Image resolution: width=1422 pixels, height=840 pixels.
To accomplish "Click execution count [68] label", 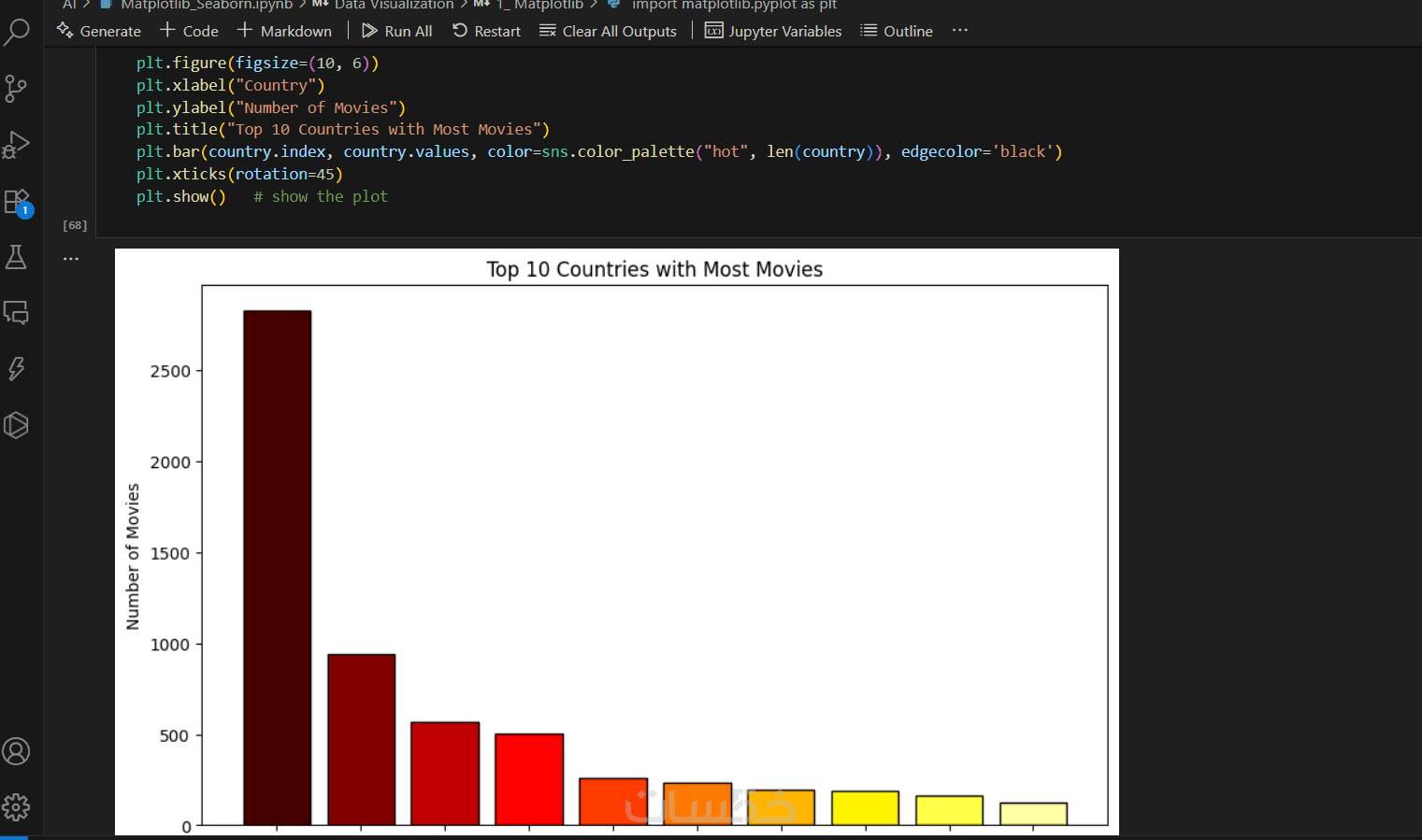I will pyautogui.click(x=75, y=225).
